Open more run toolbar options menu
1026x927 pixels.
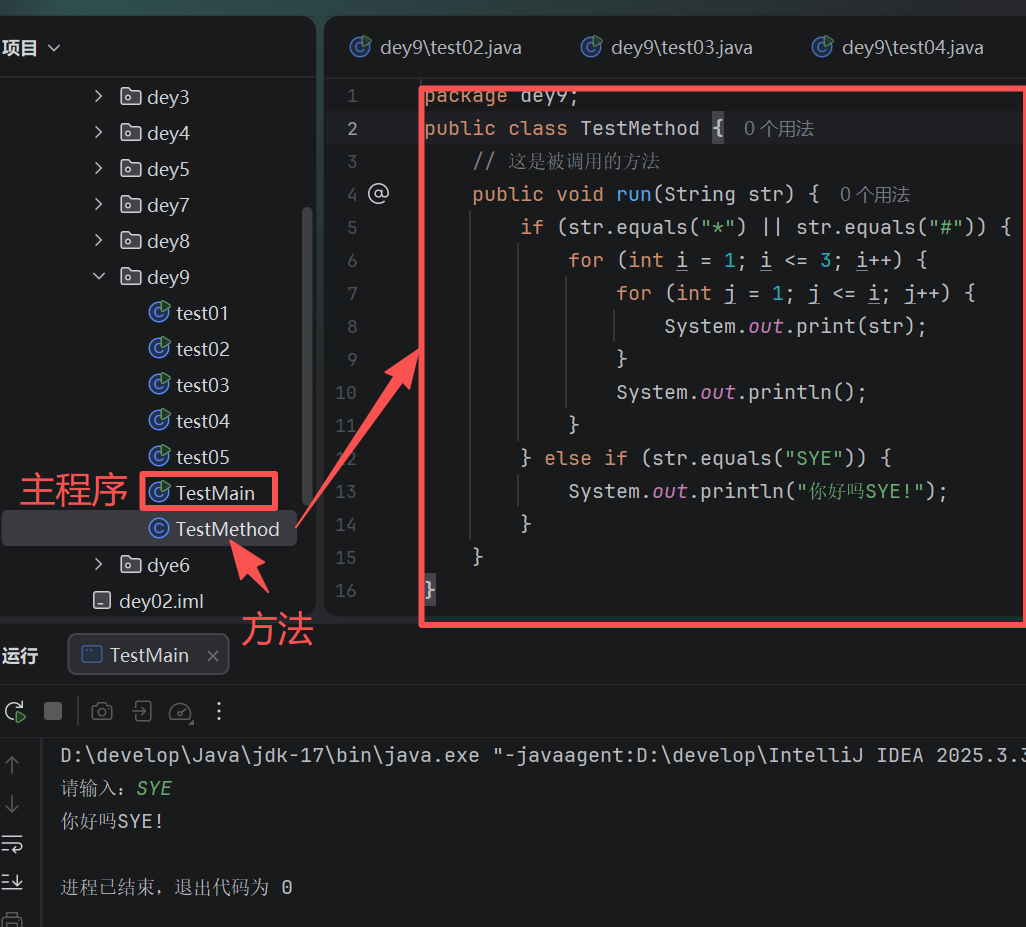click(219, 711)
